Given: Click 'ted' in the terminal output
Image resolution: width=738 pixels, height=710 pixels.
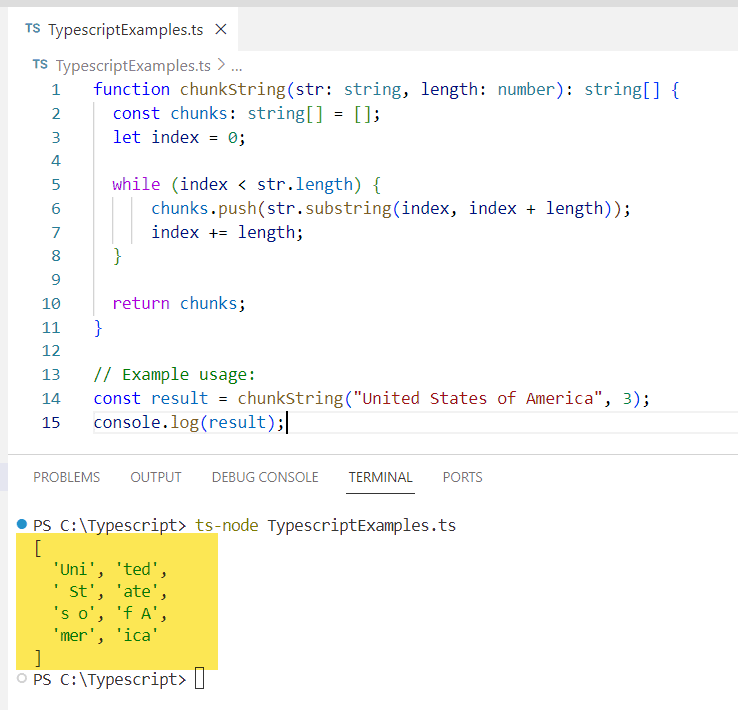Looking at the screenshot, I should pyautogui.click(x=137, y=569).
